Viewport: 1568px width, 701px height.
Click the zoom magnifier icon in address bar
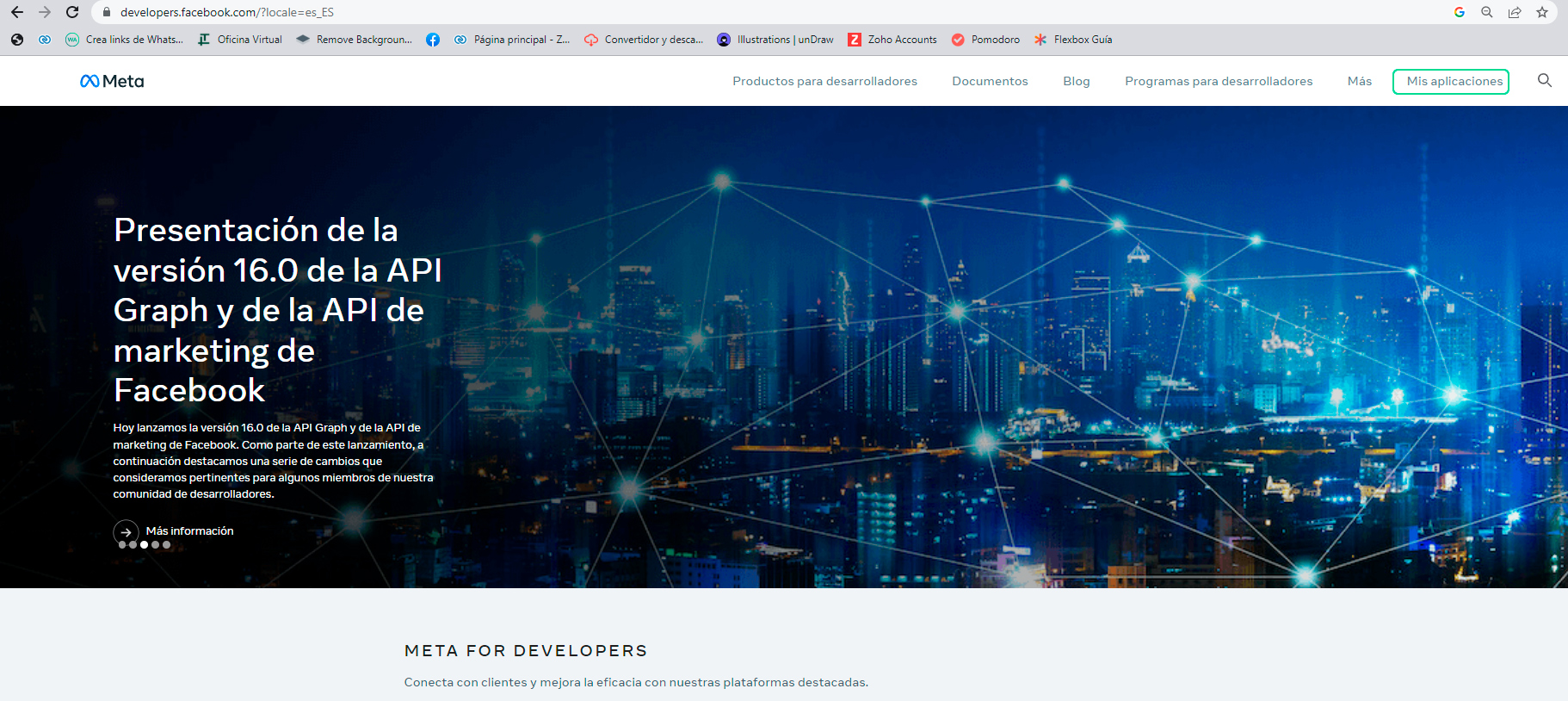tap(1486, 12)
